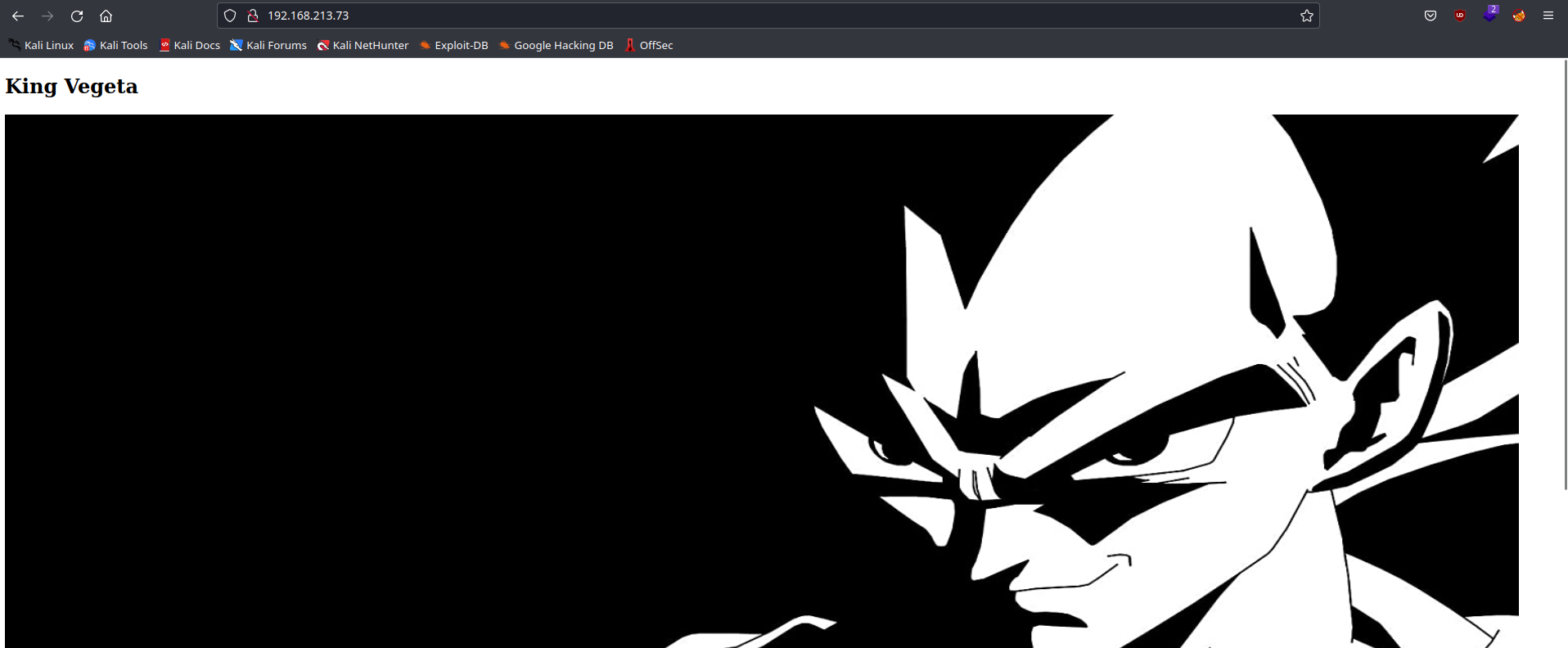Open the Firefox hamburger application menu
The image size is (1568, 648).
pos(1548,16)
